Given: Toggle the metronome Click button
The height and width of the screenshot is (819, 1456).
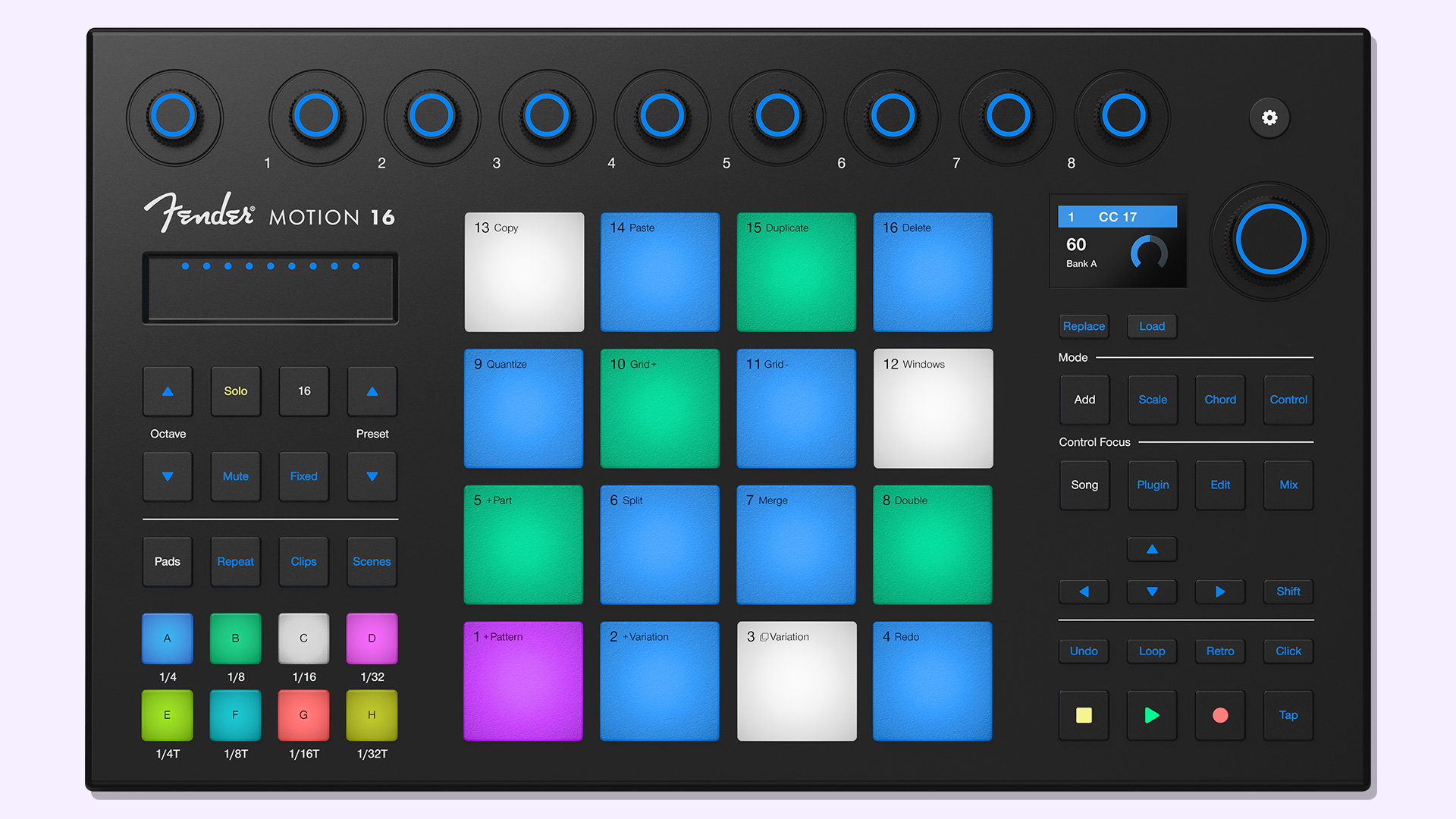Looking at the screenshot, I should (x=1288, y=651).
